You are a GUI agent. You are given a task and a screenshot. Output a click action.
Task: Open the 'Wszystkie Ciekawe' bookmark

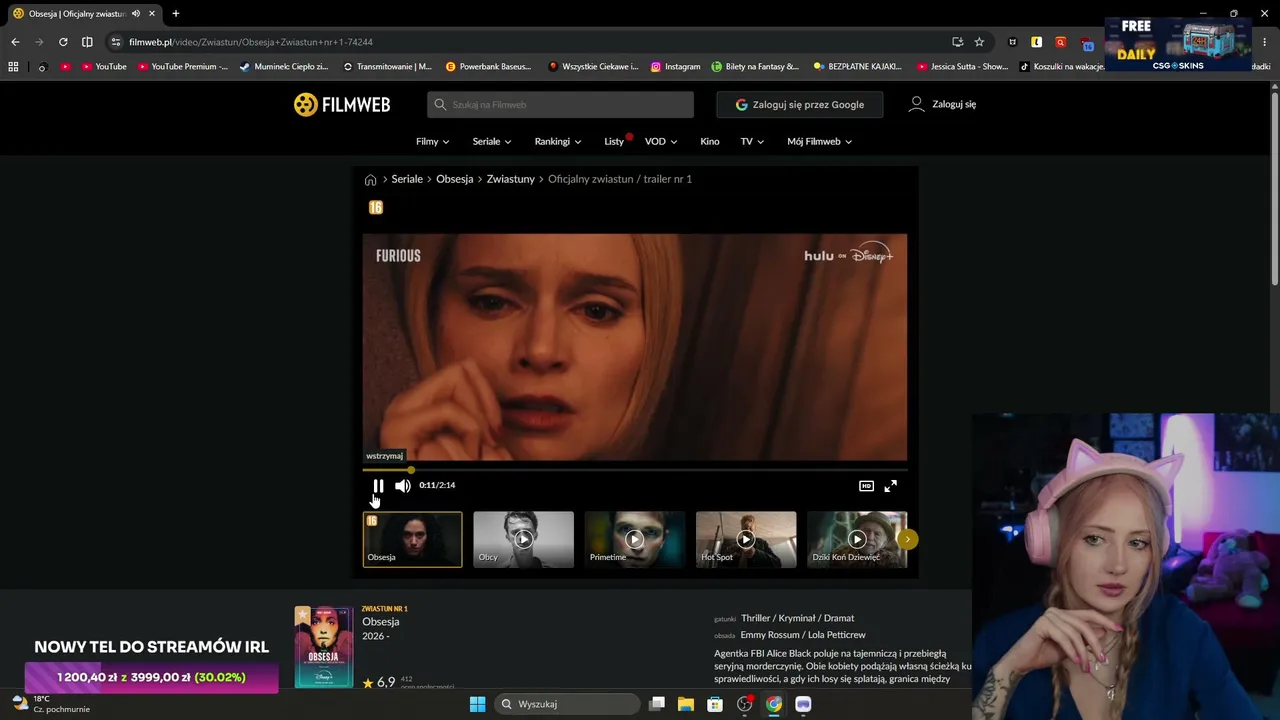593,67
